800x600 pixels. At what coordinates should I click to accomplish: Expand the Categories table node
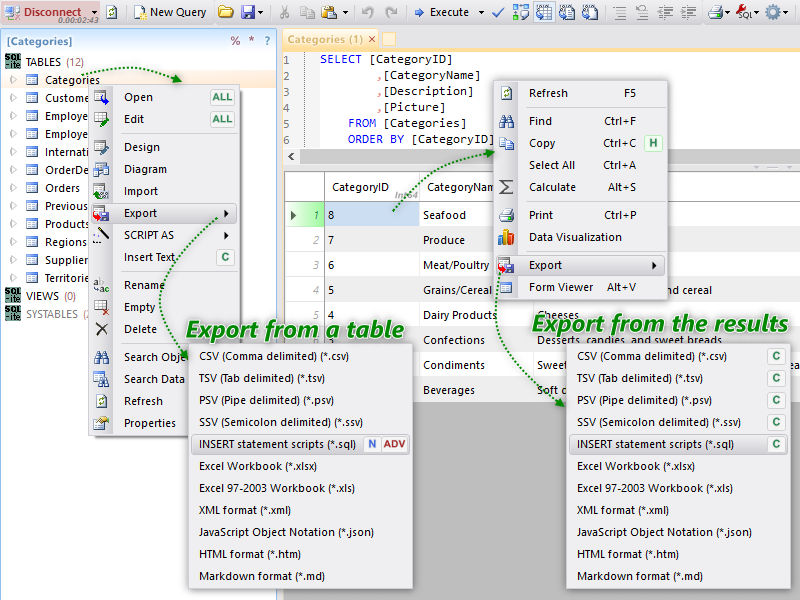click(13, 80)
